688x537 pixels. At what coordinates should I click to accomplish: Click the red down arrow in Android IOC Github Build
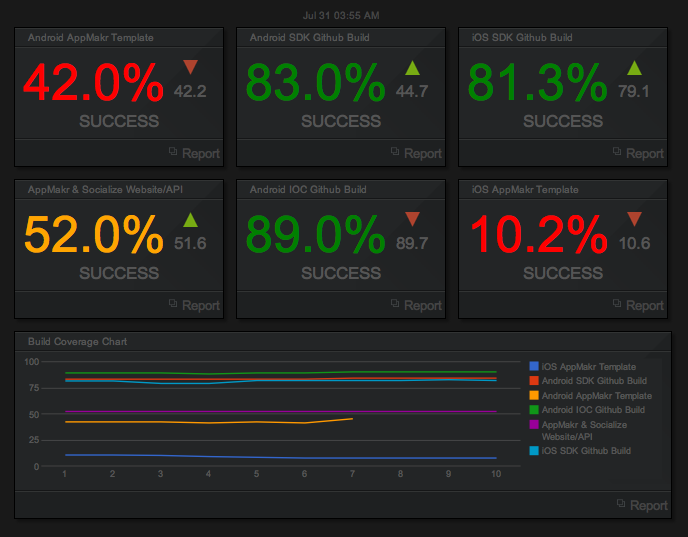(412, 220)
